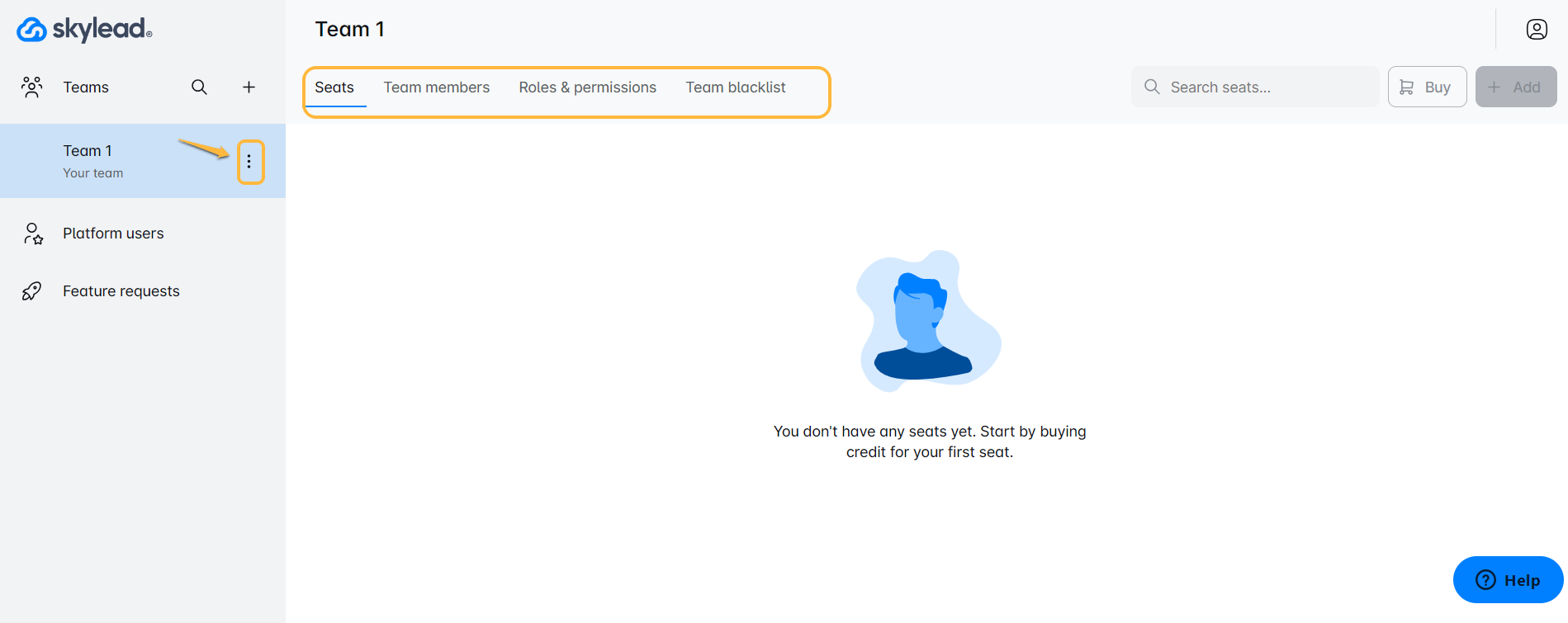Screen dimensions: 1568x623
Task: Switch to the Team members tab
Action: pos(436,87)
